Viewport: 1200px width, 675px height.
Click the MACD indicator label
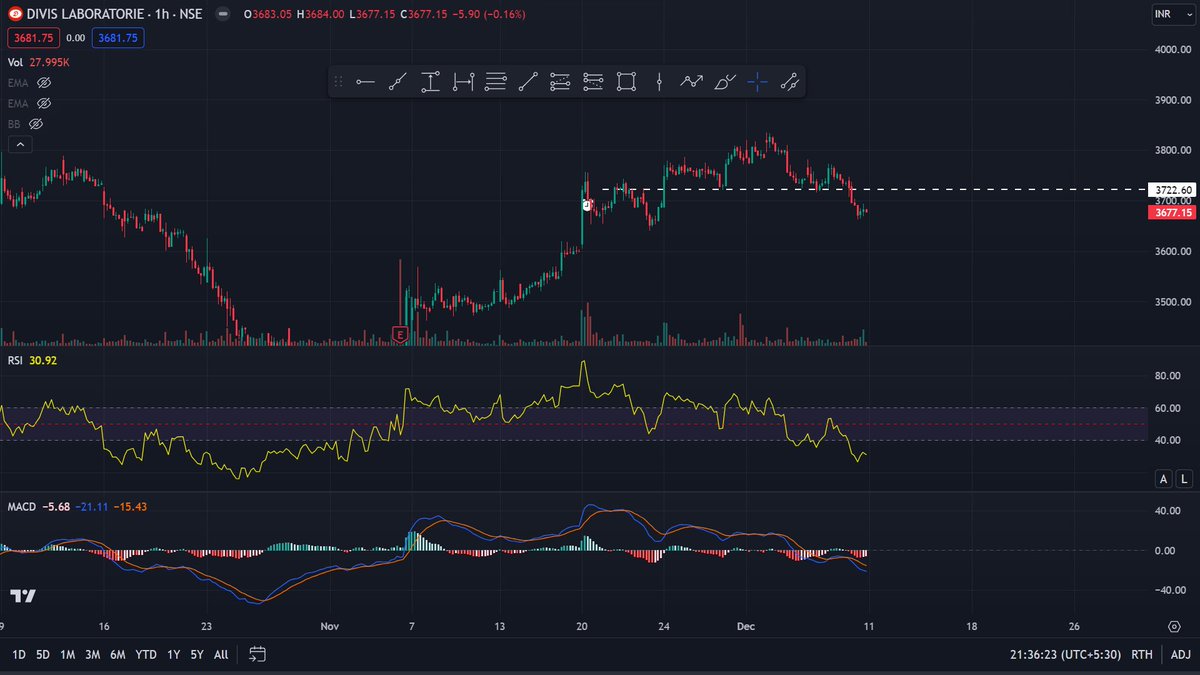point(22,508)
